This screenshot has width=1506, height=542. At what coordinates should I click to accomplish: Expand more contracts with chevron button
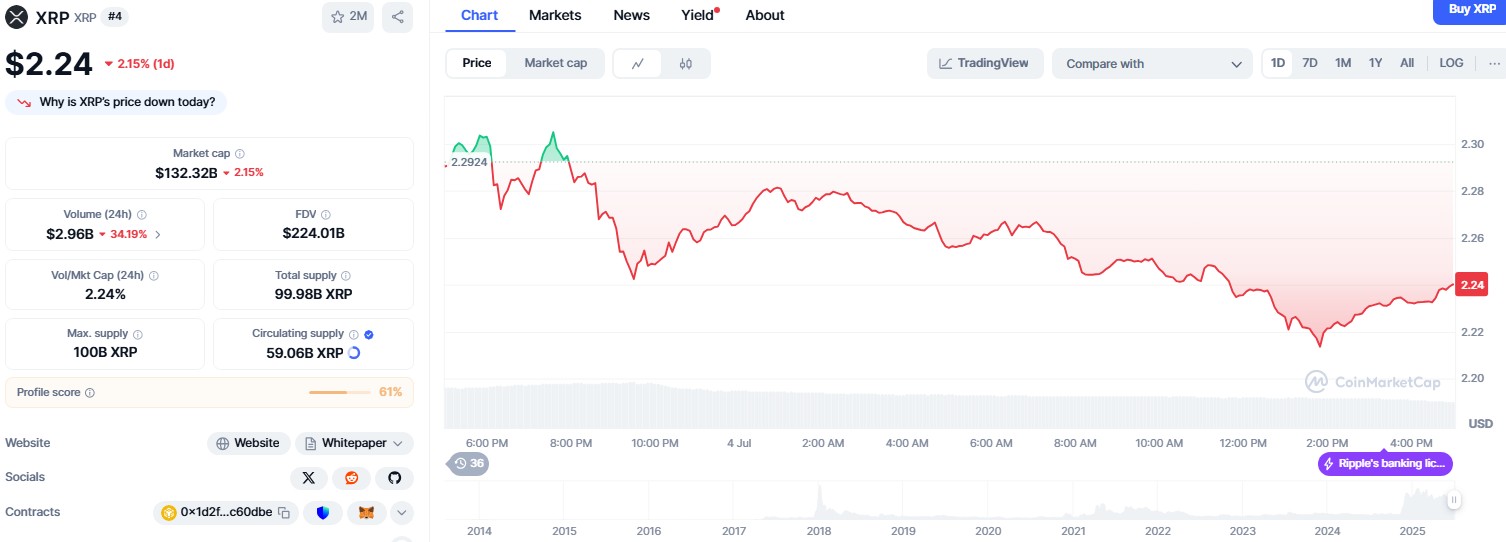tap(401, 513)
